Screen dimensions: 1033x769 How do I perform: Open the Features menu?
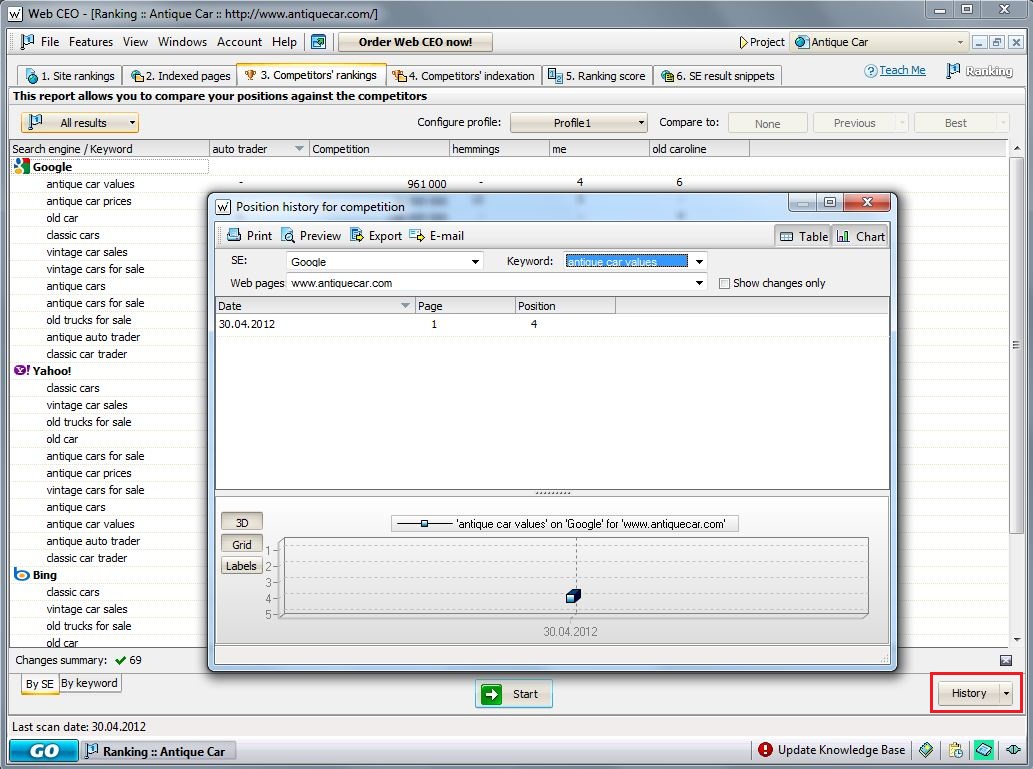91,42
